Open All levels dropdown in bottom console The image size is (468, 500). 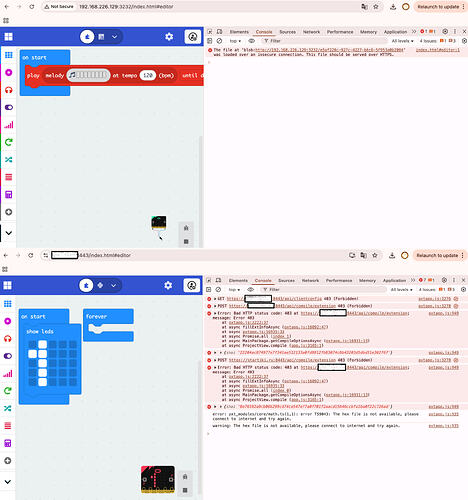point(401,289)
